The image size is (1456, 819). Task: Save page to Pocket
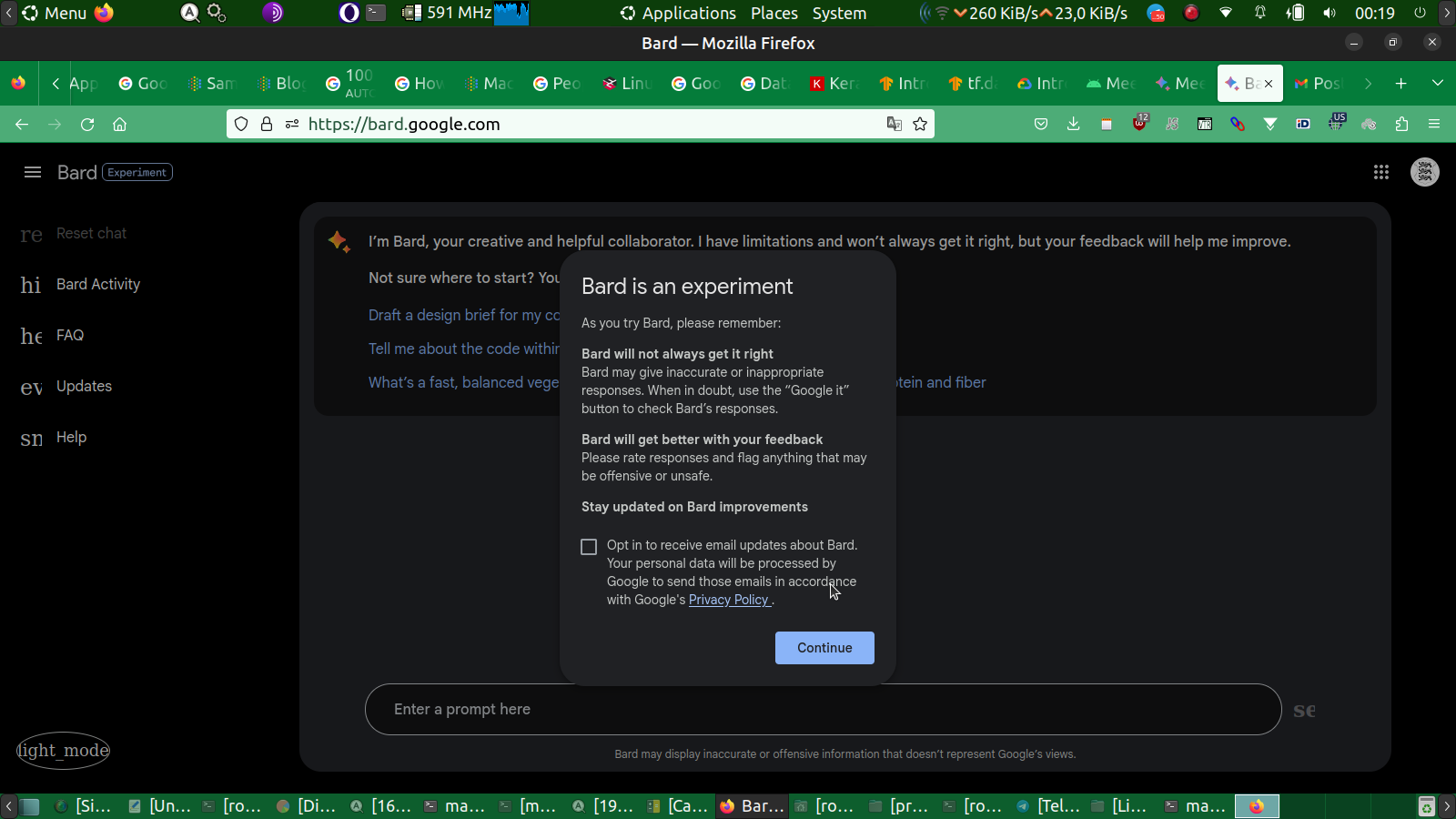click(1041, 124)
